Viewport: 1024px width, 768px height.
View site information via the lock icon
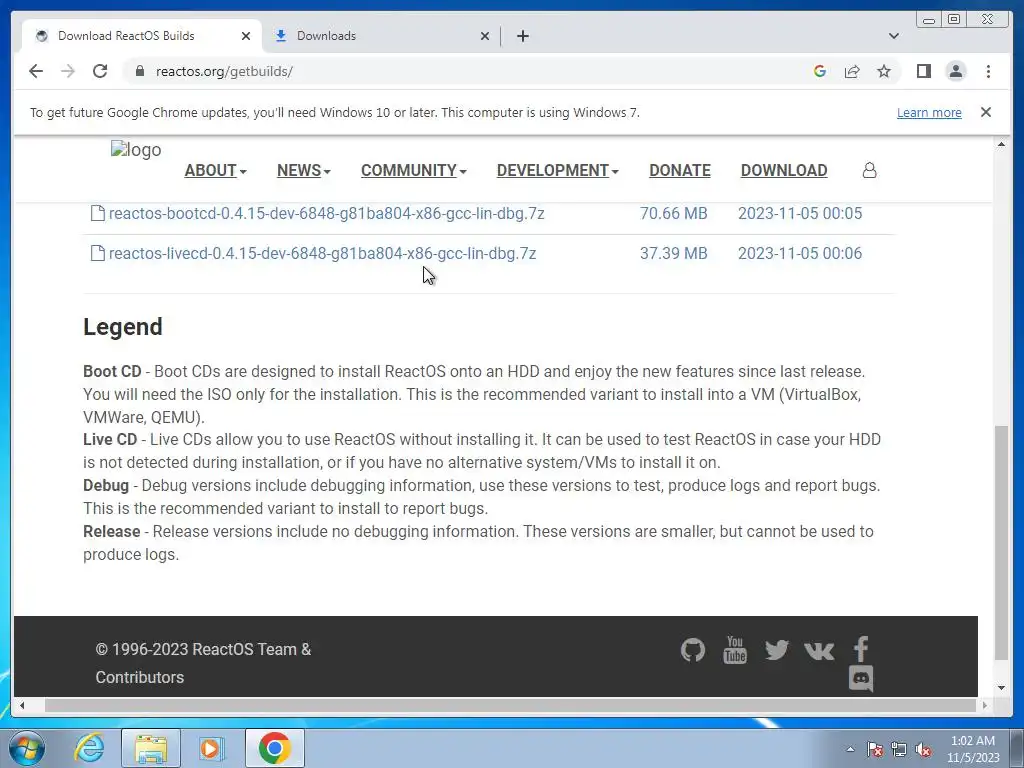coord(140,71)
